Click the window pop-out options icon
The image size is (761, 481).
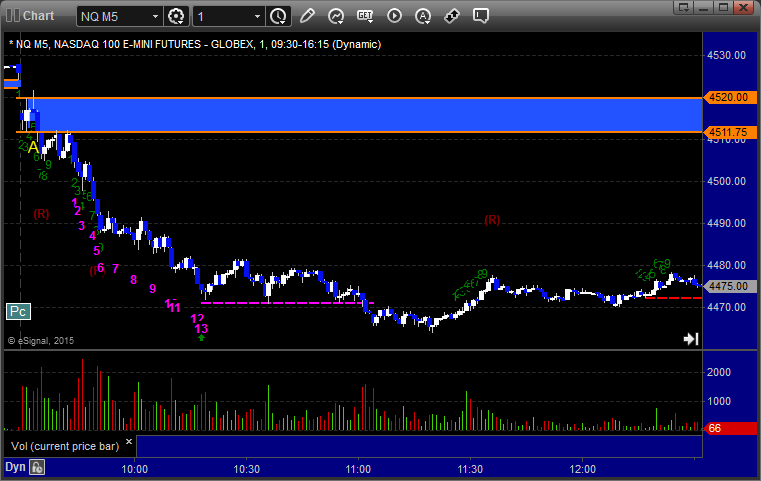(684, 7)
